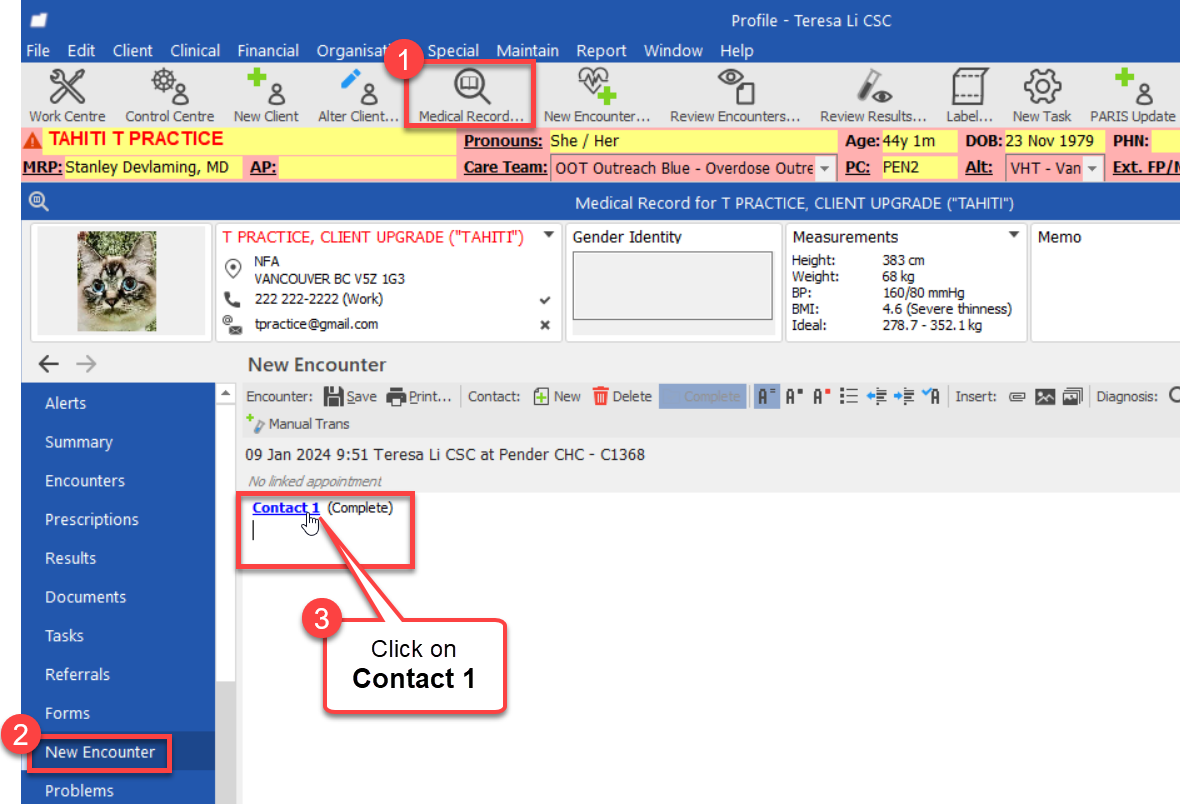Screen dimensions: 1180x804
Task: Insert an attachment with the paperclip icon
Action: 1017,397
